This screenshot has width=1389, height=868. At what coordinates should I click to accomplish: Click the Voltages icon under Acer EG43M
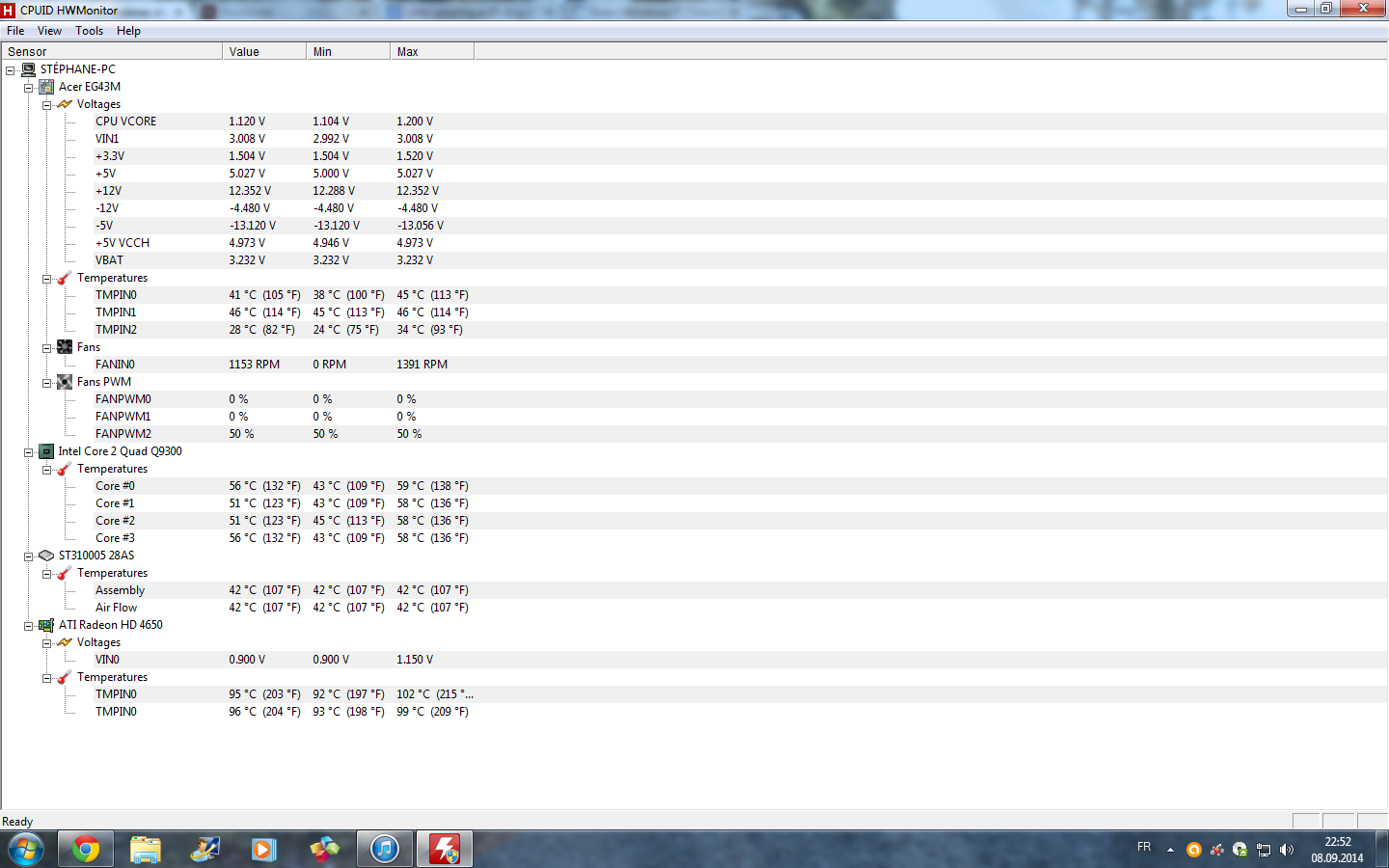coord(65,104)
